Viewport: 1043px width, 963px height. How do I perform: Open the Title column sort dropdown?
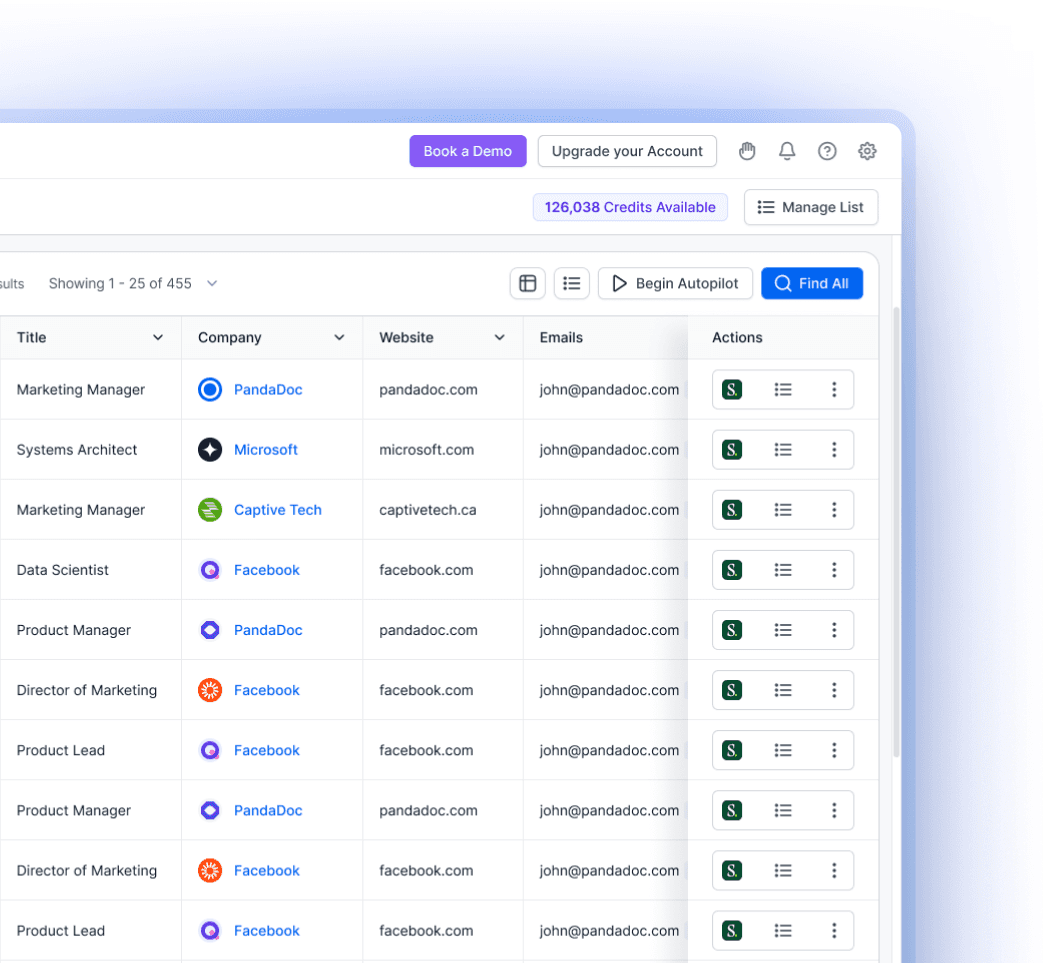point(158,337)
